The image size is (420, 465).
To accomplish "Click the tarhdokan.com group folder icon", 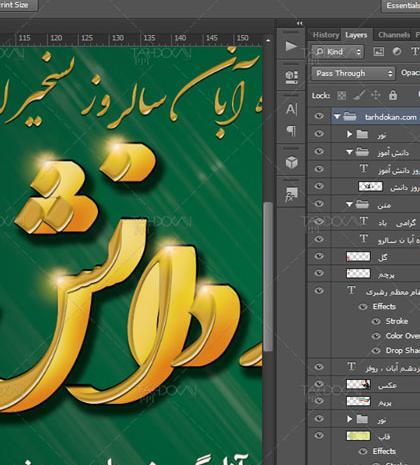I will 350,117.
